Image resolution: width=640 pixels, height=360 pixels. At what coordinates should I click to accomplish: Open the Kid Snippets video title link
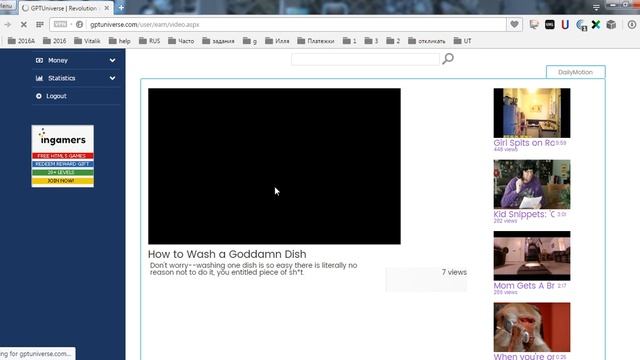[x=524, y=214]
